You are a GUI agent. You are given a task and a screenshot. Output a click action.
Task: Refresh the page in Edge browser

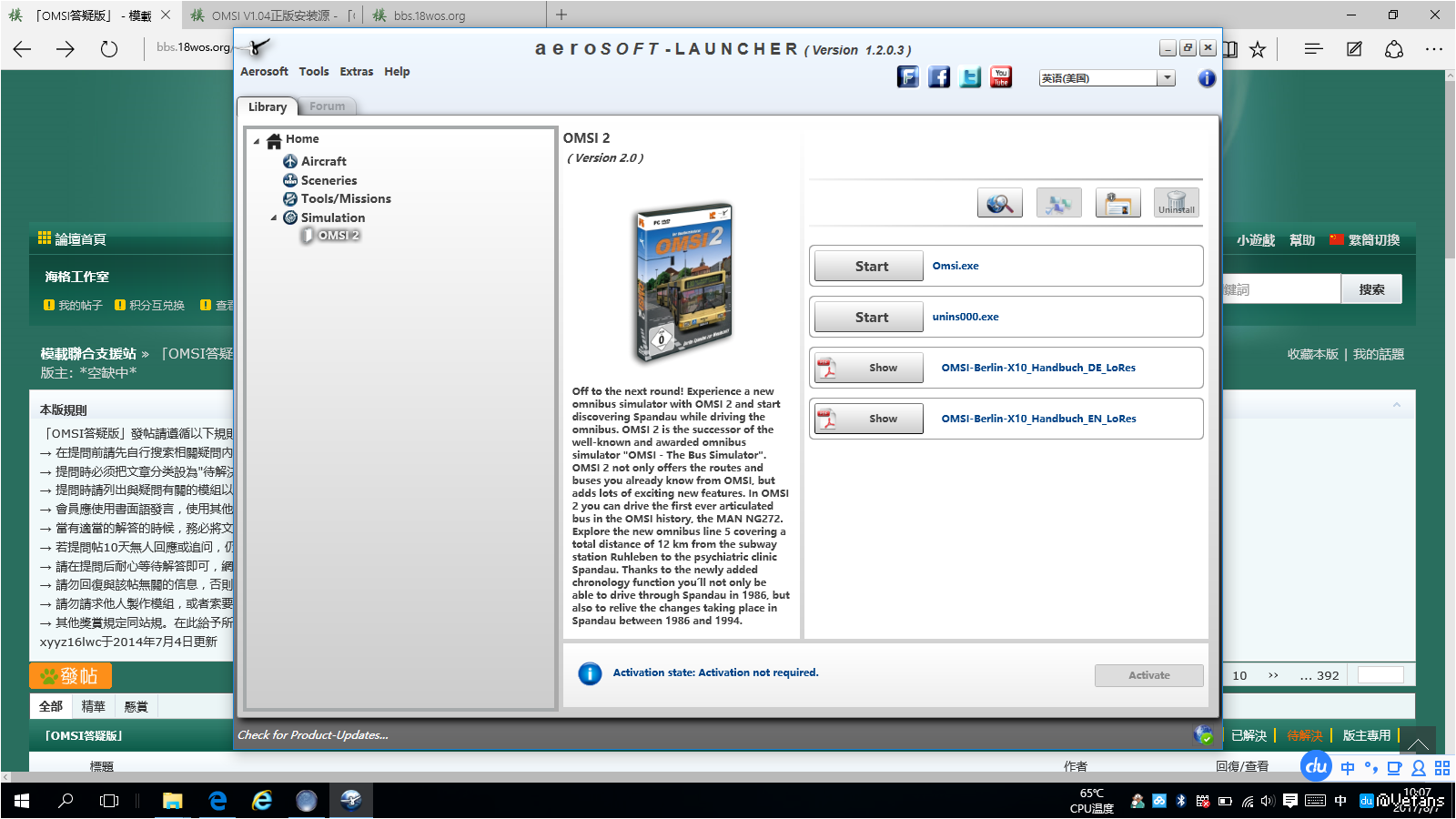109,49
